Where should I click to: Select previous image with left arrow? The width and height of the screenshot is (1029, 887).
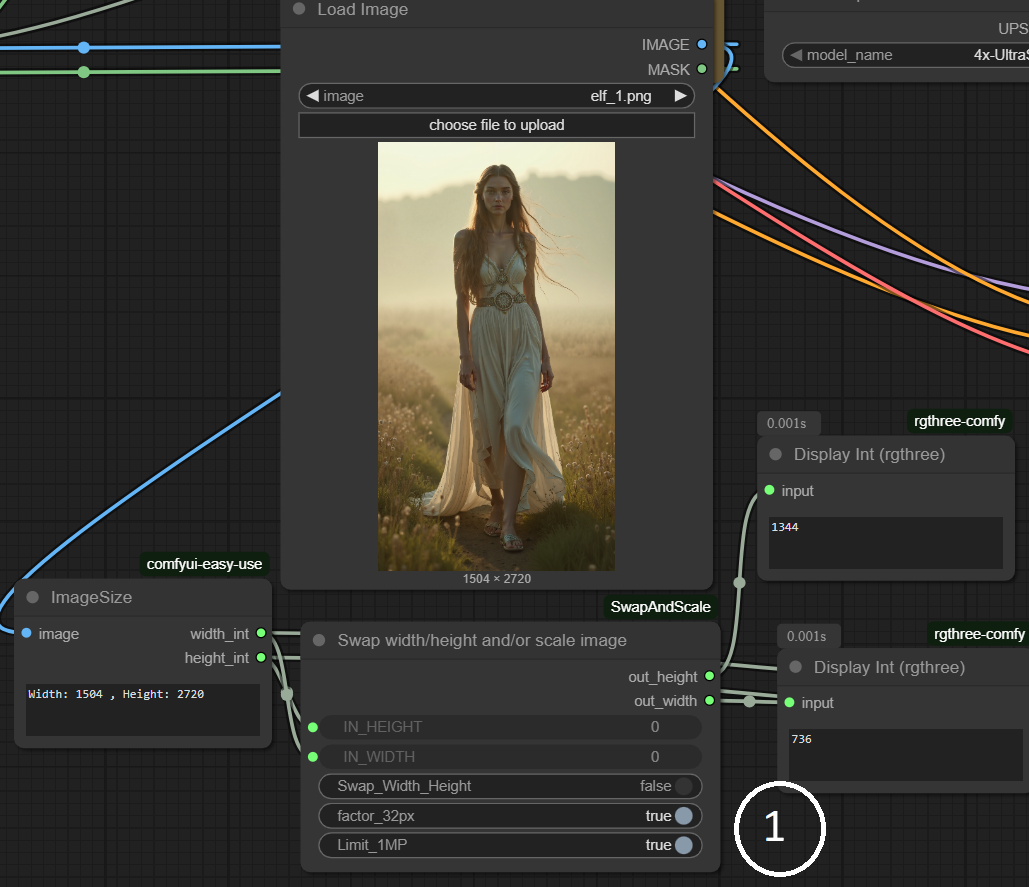click(x=313, y=96)
